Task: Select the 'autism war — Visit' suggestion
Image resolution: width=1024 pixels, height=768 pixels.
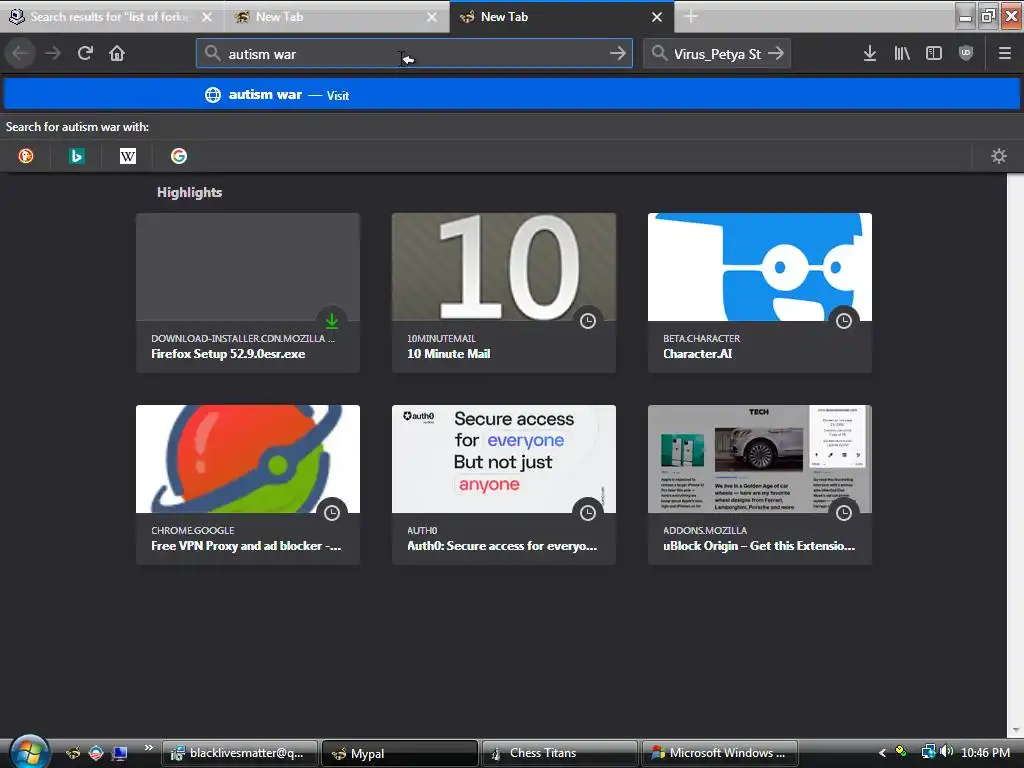Action: point(512,95)
